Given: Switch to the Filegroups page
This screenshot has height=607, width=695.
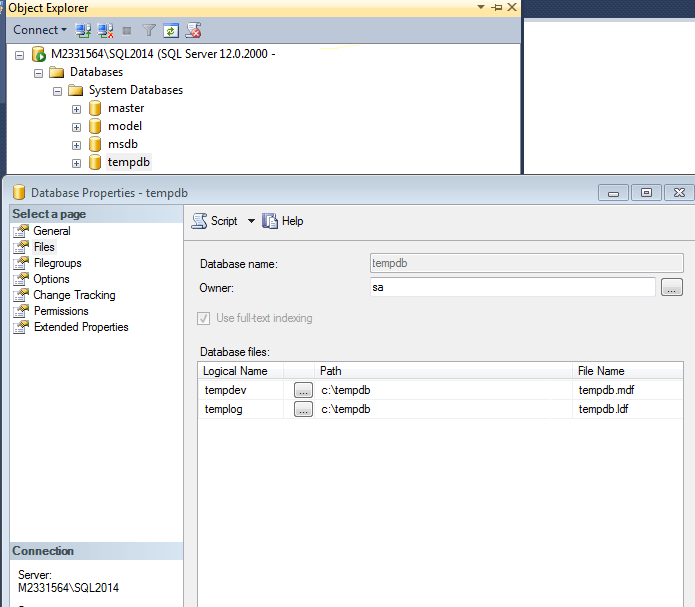Looking at the screenshot, I should (57, 263).
